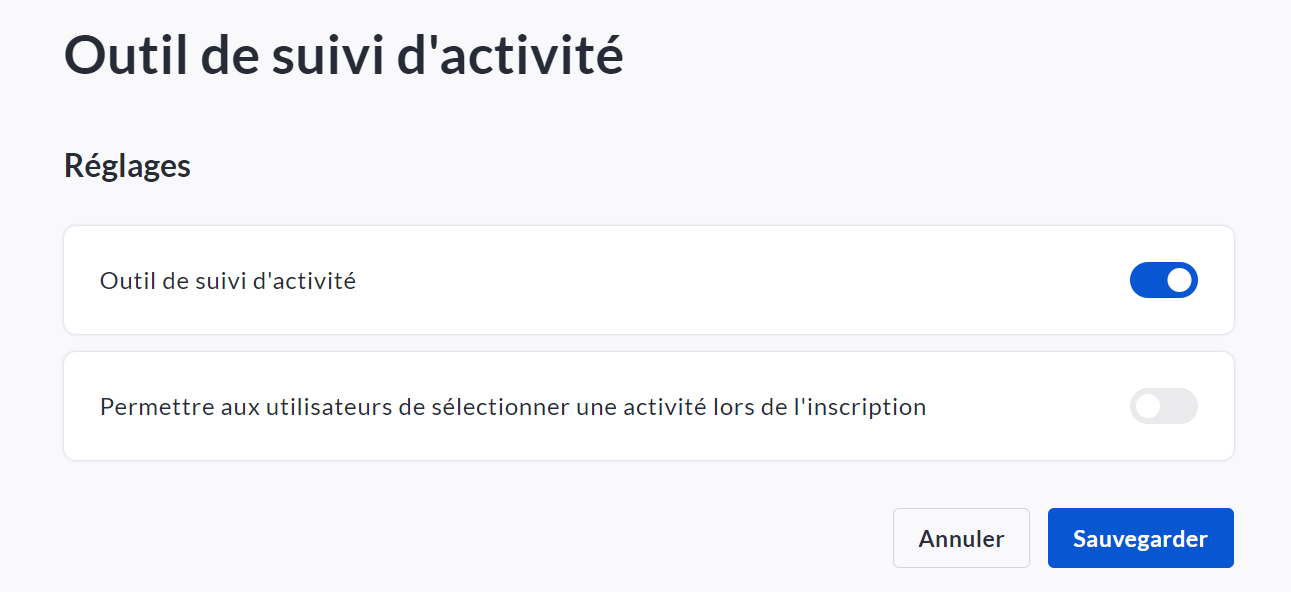
Task: Click the white knob of the grey switch
Action: [x=1148, y=406]
